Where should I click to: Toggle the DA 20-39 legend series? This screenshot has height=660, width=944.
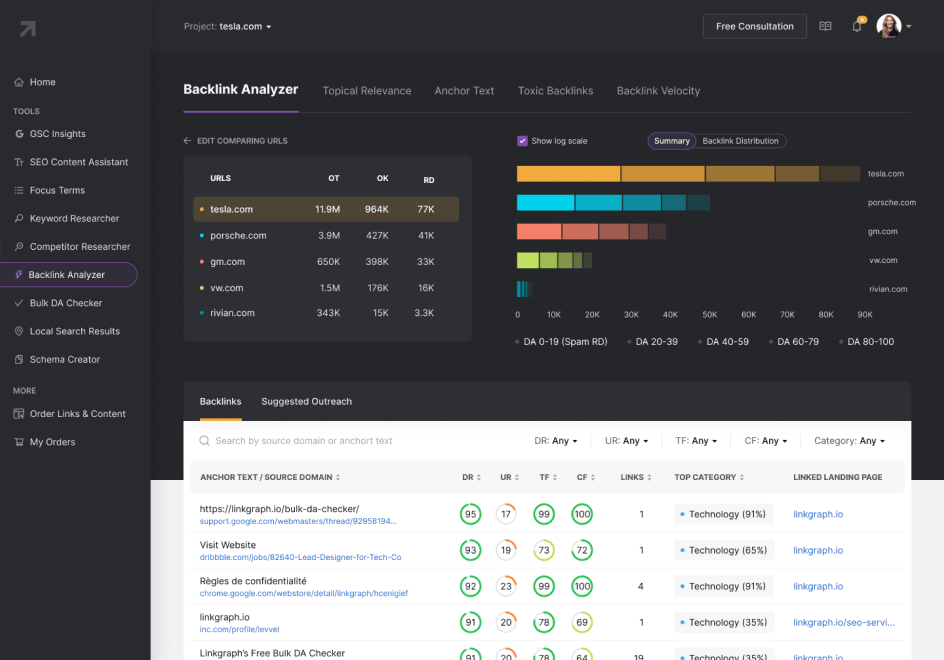(653, 341)
